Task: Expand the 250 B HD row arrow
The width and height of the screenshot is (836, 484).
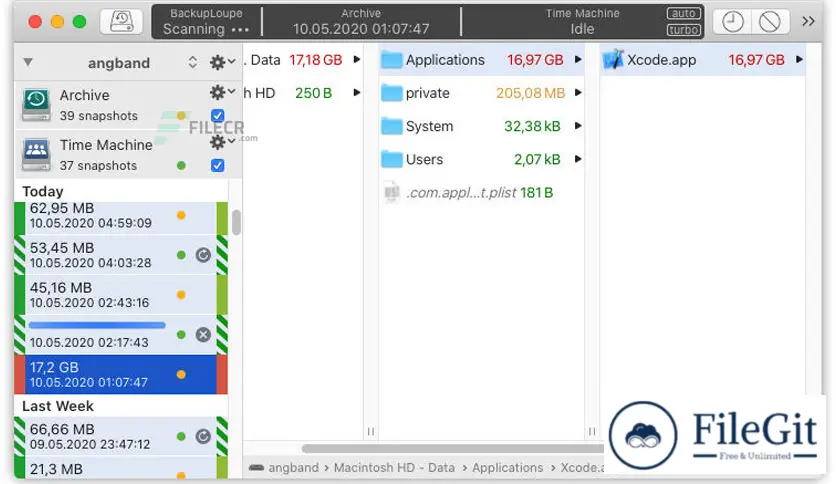Action: [357, 93]
